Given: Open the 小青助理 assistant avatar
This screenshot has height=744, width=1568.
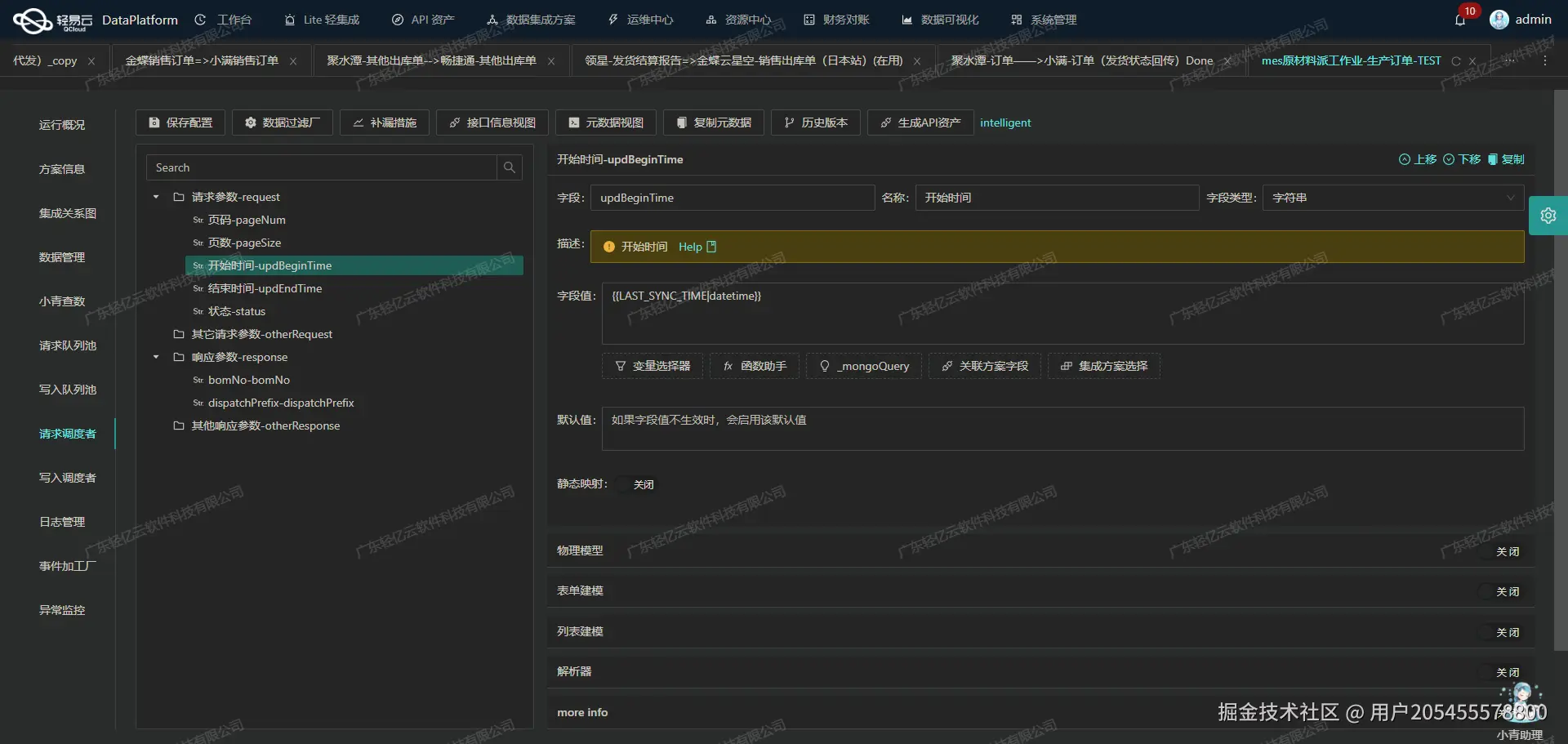Looking at the screenshot, I should (1521, 705).
